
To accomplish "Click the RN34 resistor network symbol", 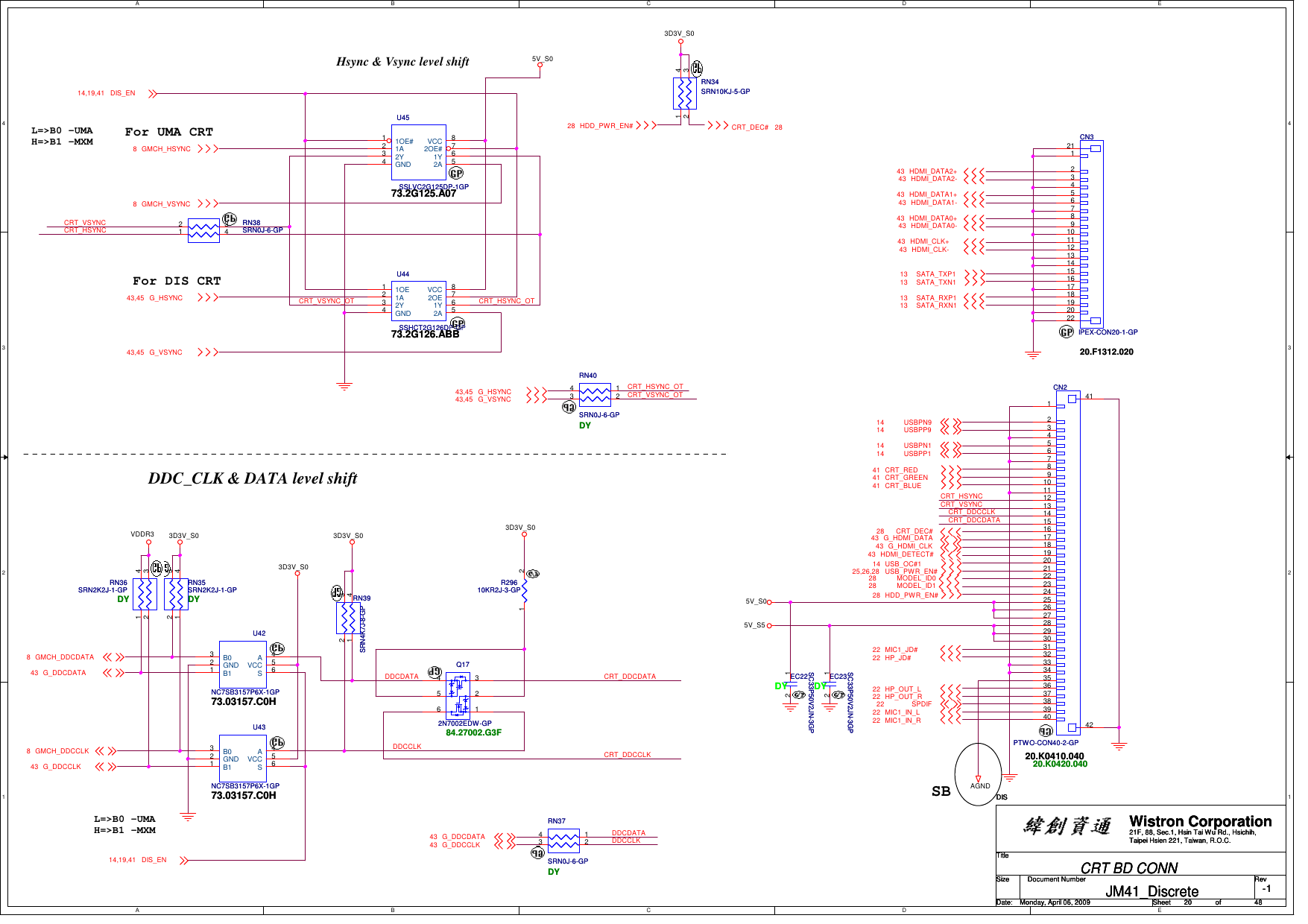I will tap(685, 94).
